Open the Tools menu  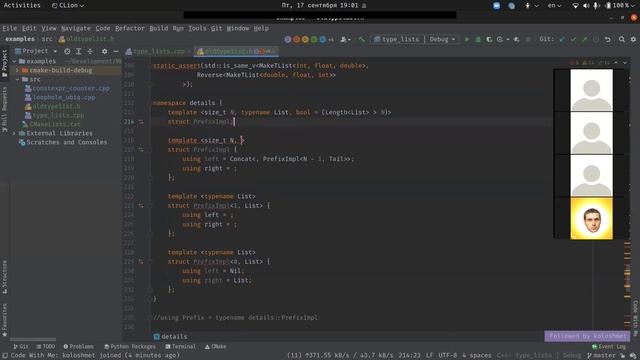pyautogui.click(x=197, y=28)
